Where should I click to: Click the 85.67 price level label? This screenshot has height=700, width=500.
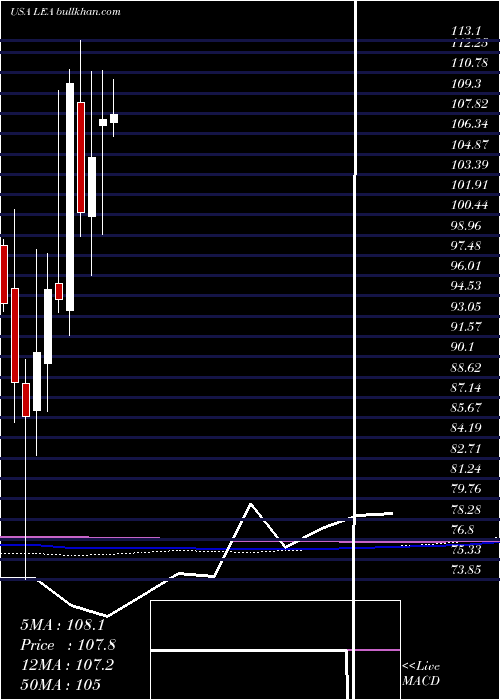pos(466,408)
